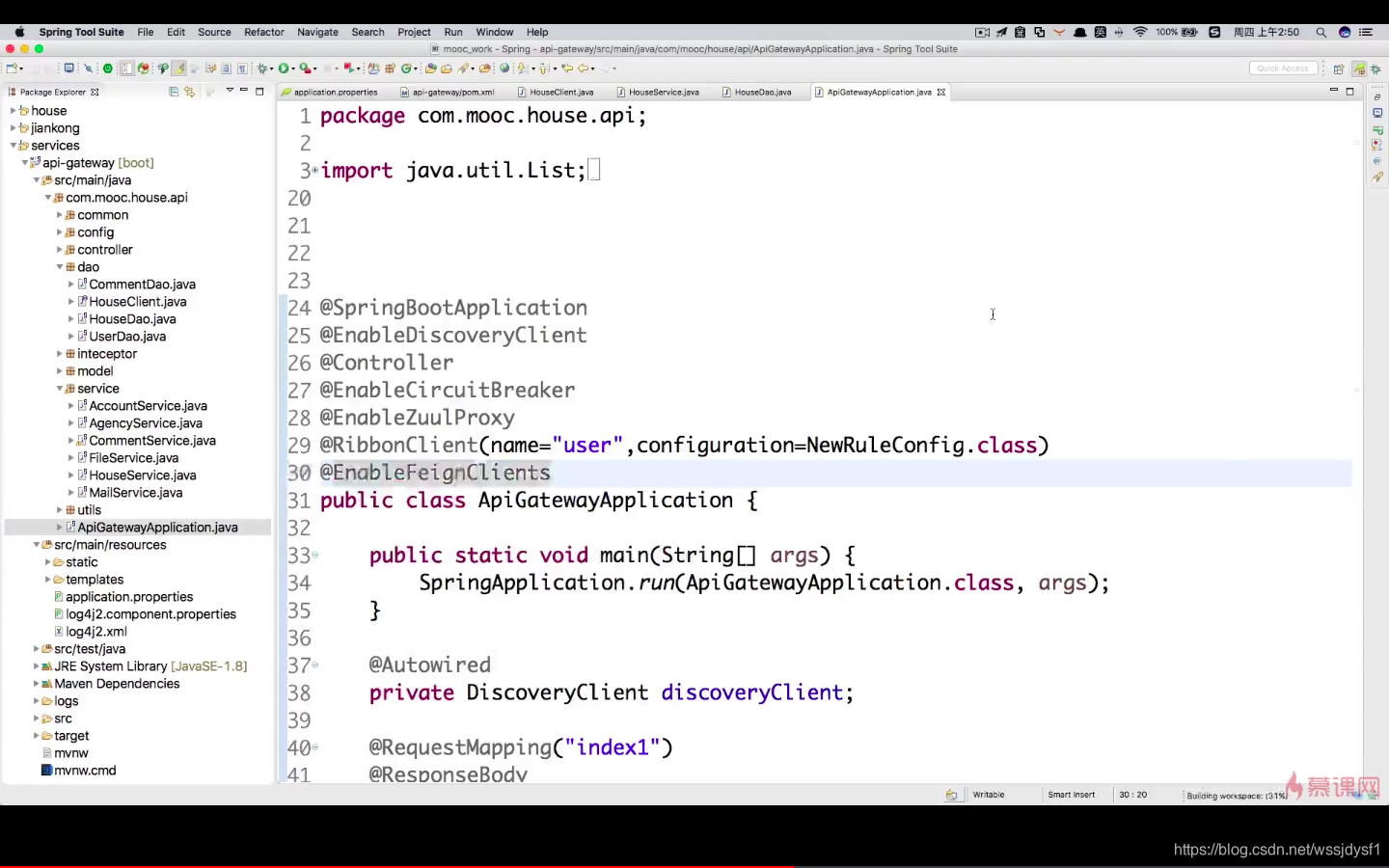Click Smart Insert in the status bar
Viewport: 1389px width, 868px height.
tap(1071, 795)
